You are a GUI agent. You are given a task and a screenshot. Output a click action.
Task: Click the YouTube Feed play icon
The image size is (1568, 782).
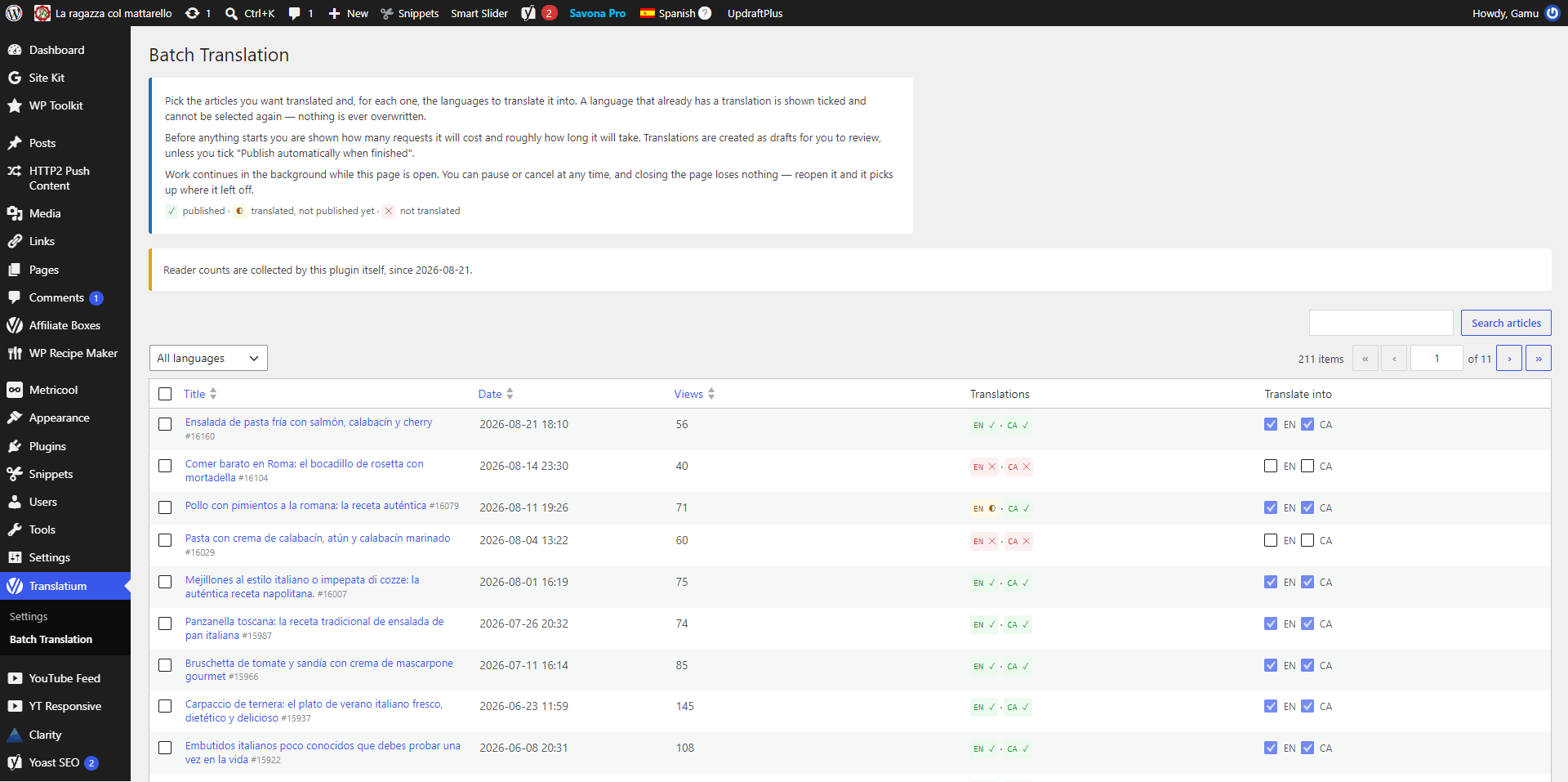15,678
